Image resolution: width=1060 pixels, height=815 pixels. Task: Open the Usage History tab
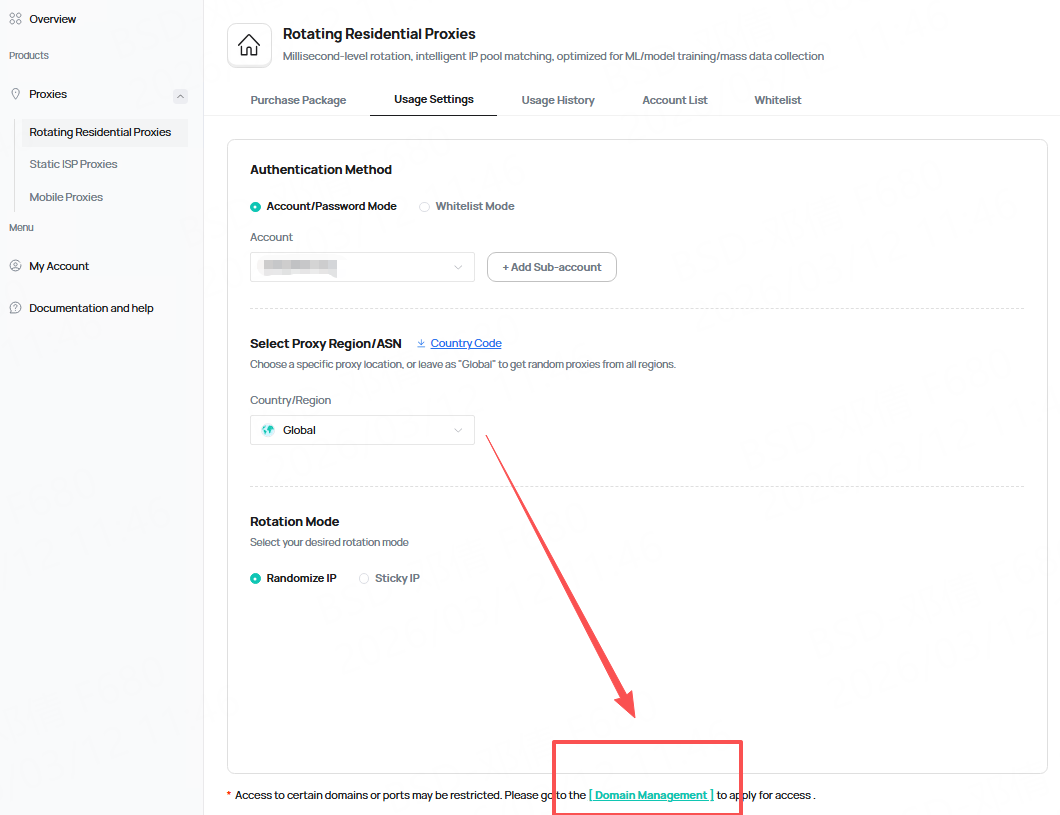558,100
